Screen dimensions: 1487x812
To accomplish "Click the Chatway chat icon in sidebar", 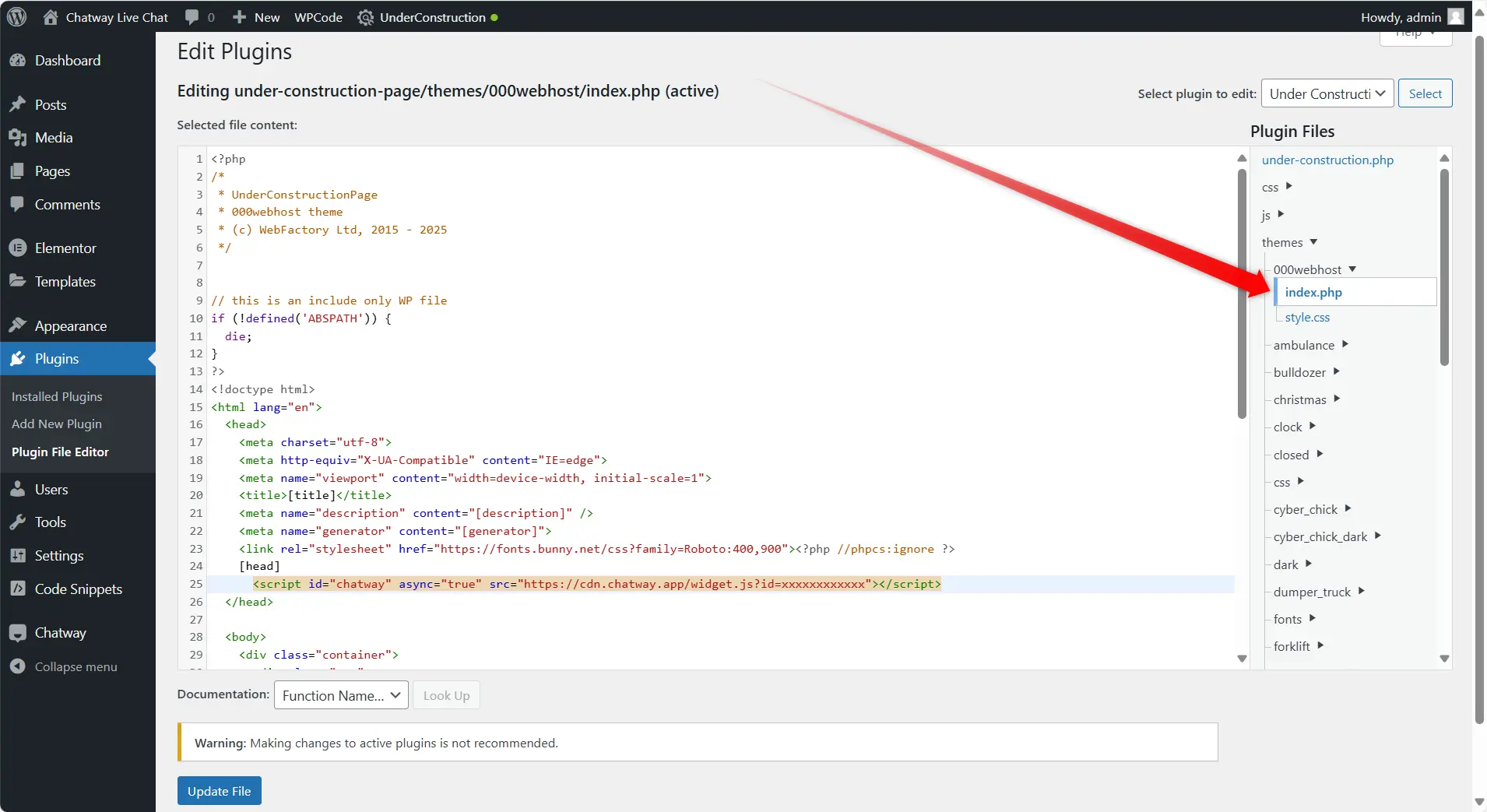I will [x=18, y=633].
